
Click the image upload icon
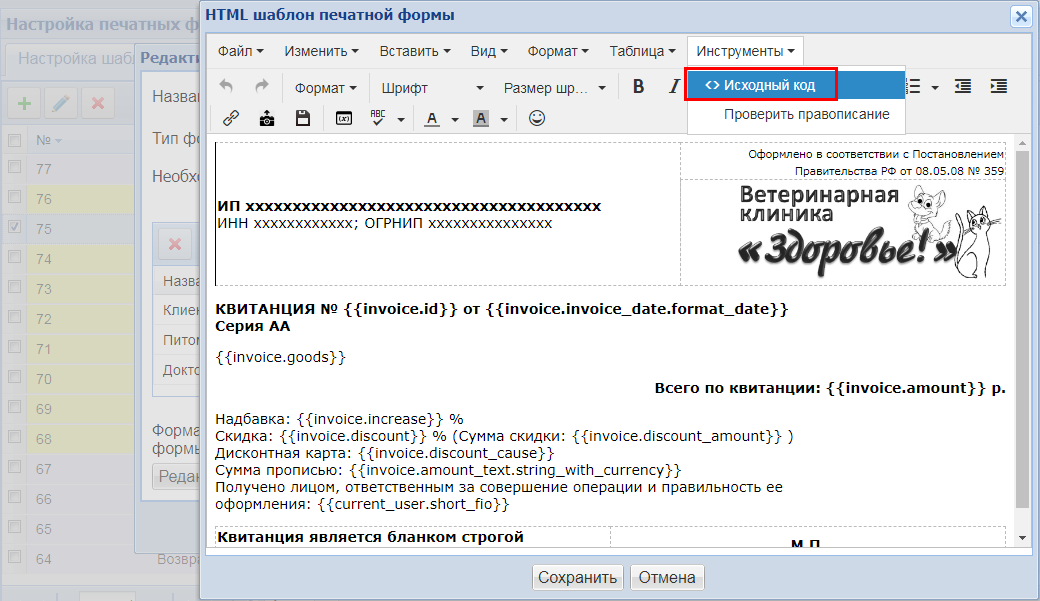click(x=266, y=118)
